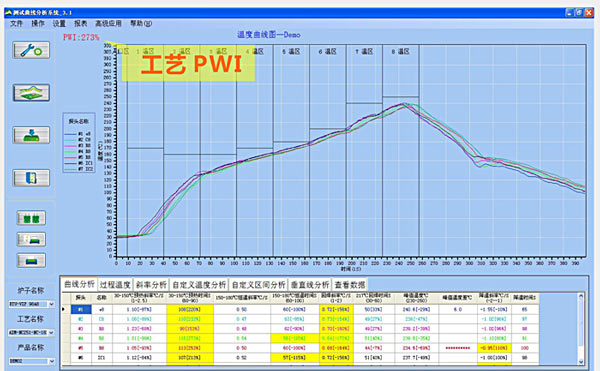Click the 237.7[-49%] peak temperature cell
Image resolution: width=600 pixels, height=371 pixels.
point(416,358)
